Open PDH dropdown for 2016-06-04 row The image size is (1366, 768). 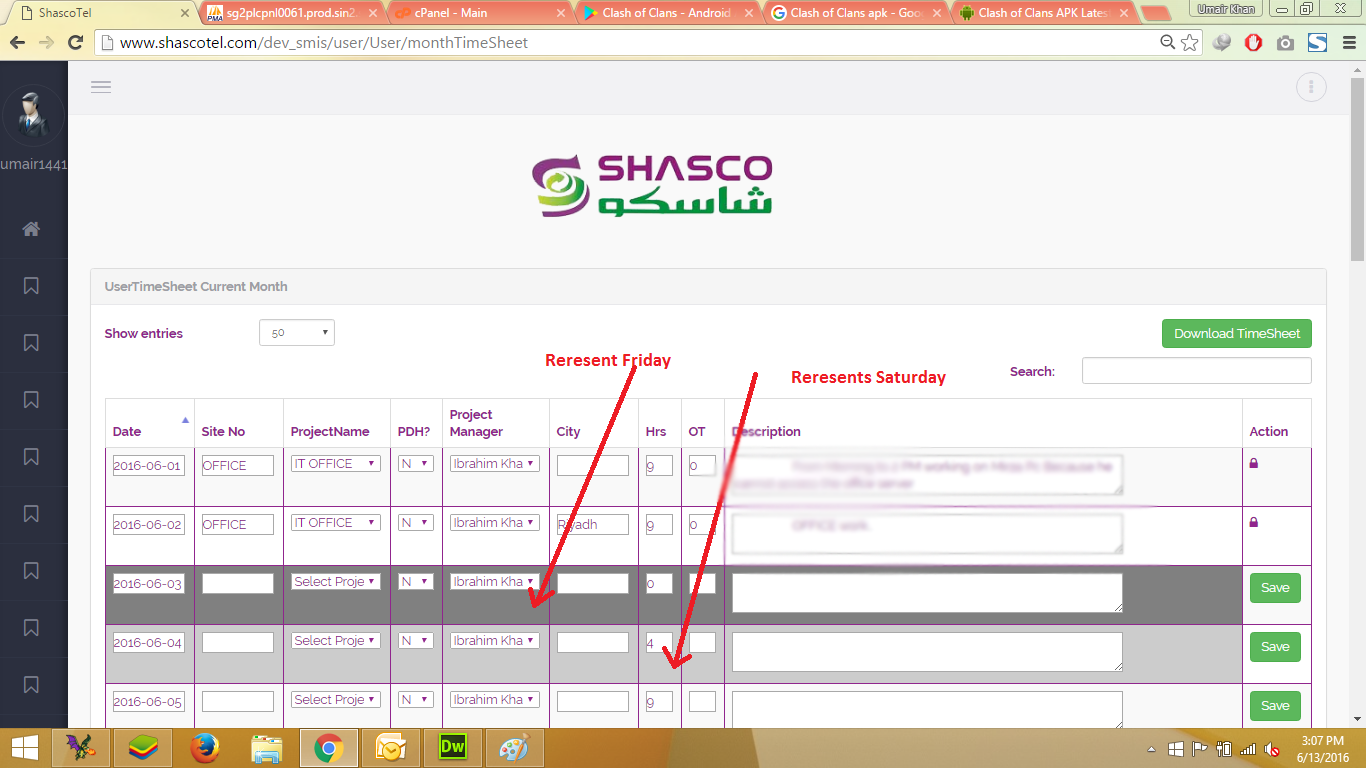point(415,641)
